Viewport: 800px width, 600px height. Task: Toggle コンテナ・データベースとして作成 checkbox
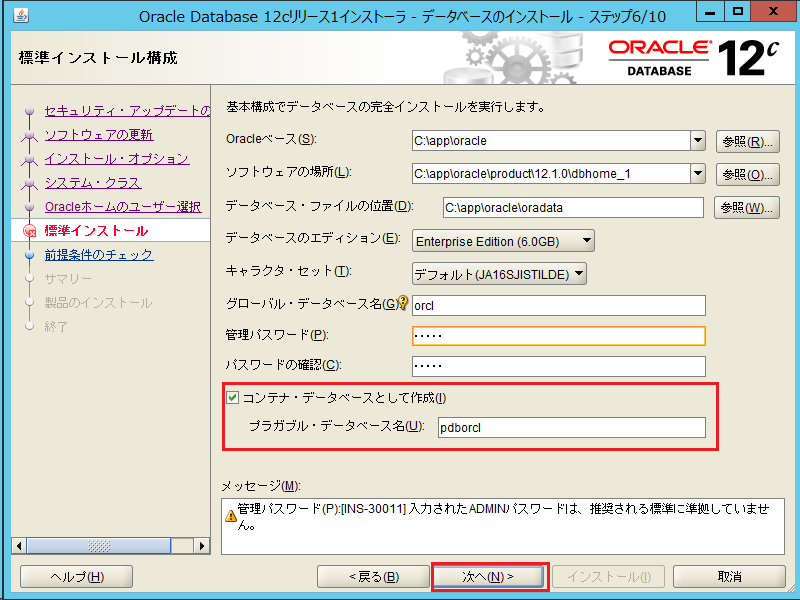(233, 397)
